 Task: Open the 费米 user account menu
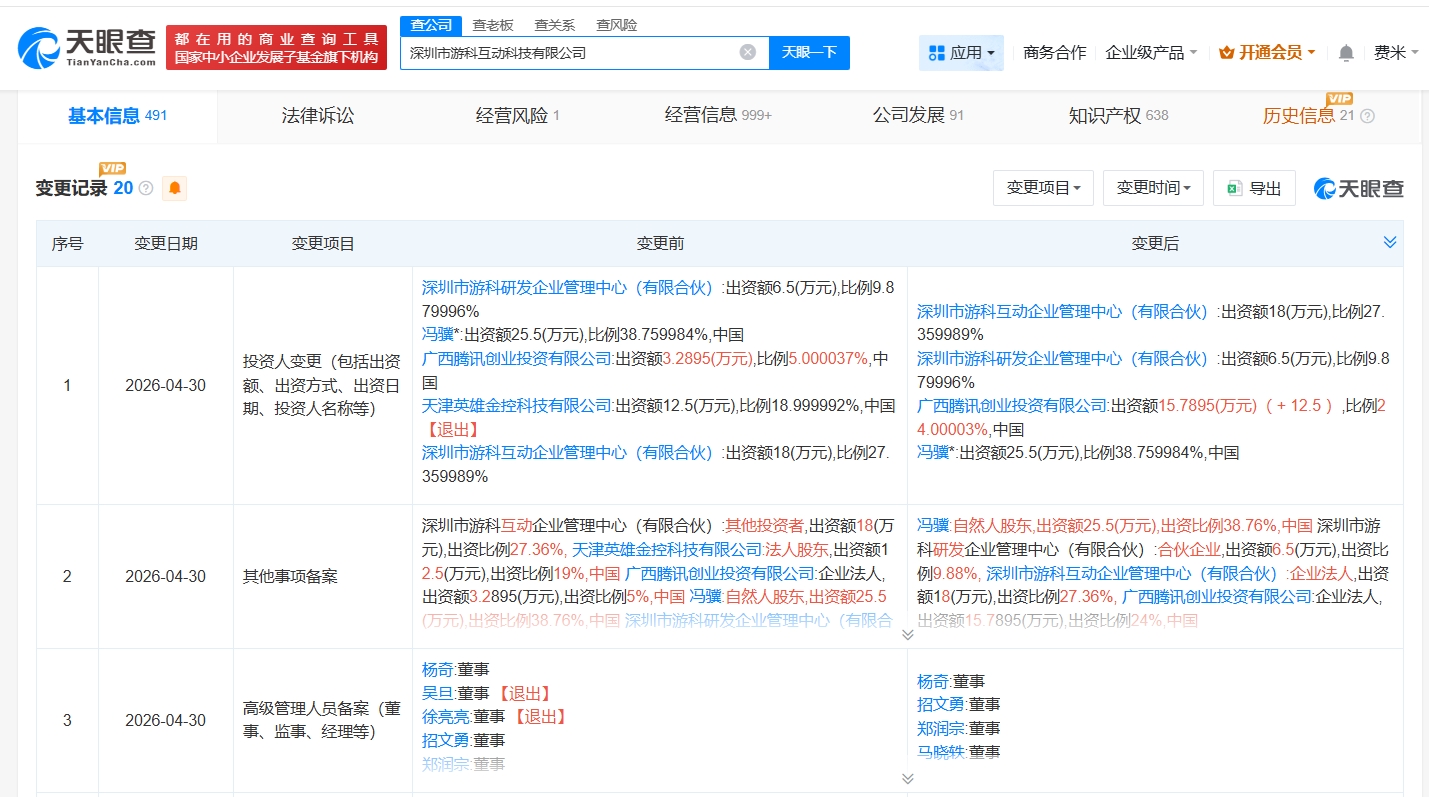(1396, 53)
